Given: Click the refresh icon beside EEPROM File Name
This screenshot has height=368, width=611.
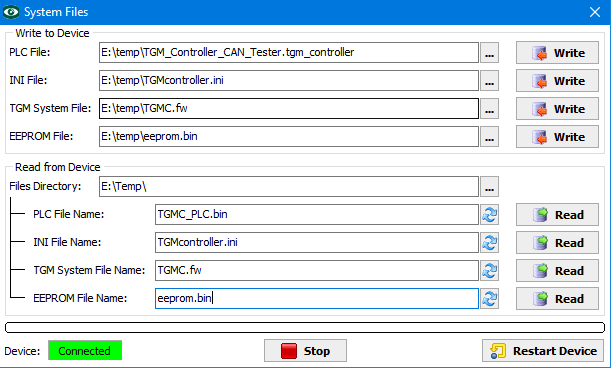Looking at the screenshot, I should pos(489,299).
